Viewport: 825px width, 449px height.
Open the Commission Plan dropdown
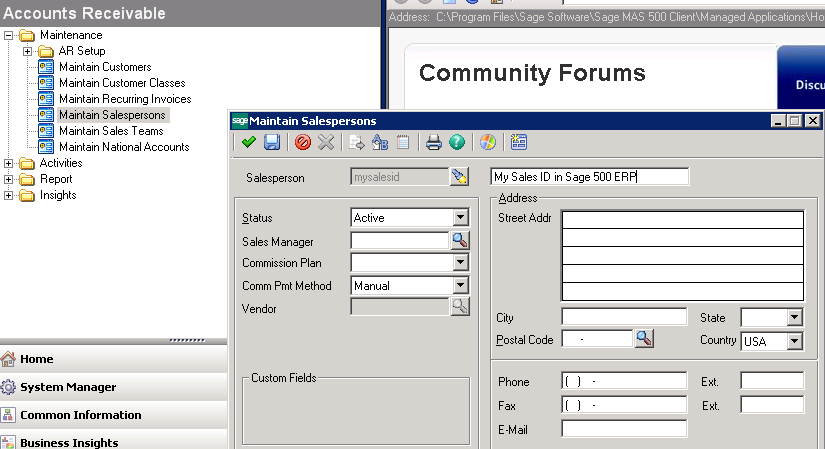(x=460, y=263)
